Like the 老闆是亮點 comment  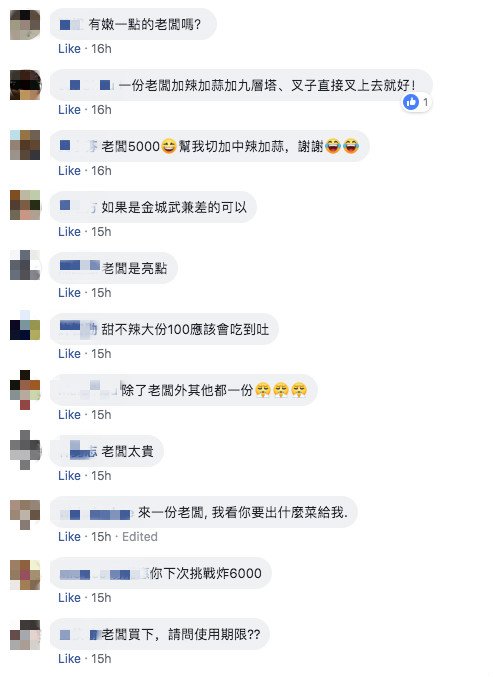(70, 293)
